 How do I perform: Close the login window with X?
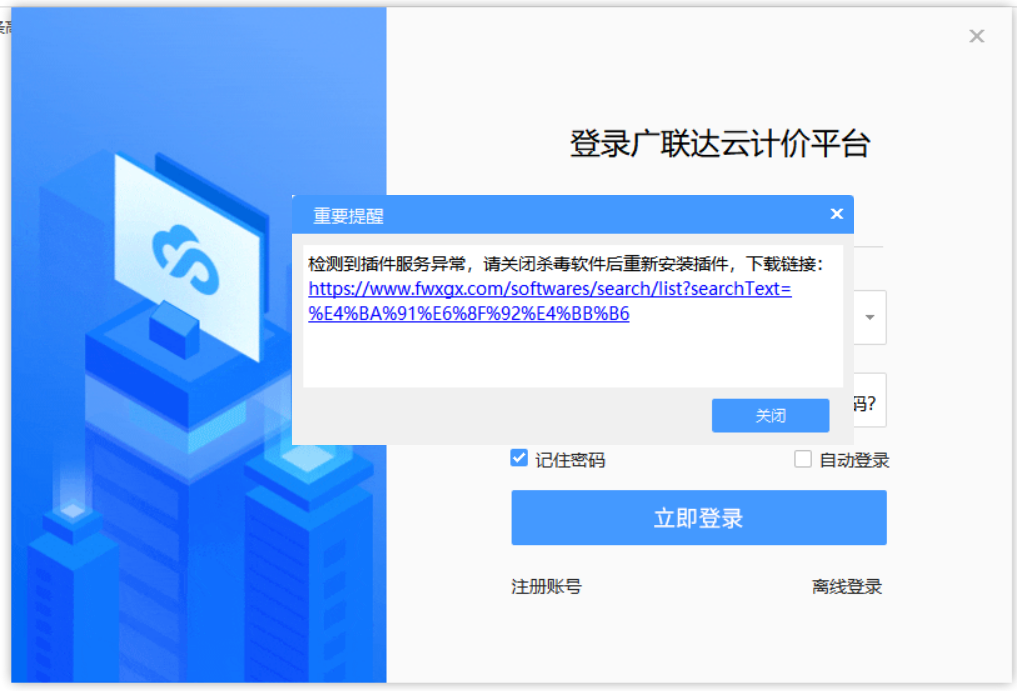pos(976,36)
